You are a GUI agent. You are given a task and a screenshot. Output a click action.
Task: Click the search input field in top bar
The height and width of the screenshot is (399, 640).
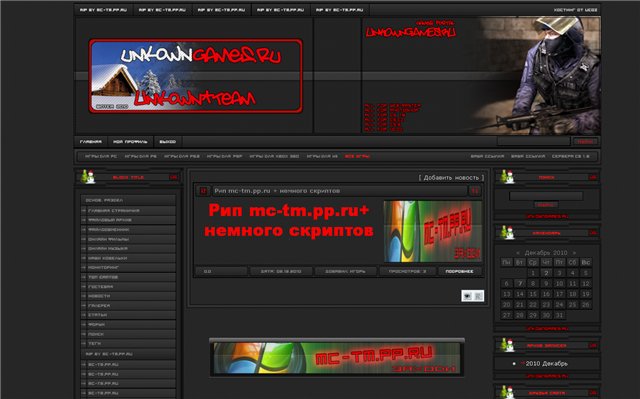pyautogui.click(x=533, y=141)
